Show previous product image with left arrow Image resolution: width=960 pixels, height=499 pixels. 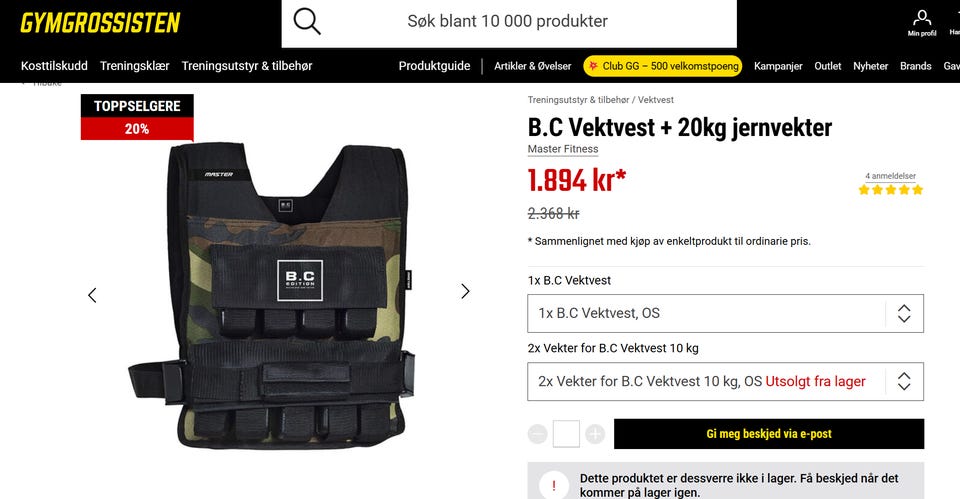coord(92,295)
